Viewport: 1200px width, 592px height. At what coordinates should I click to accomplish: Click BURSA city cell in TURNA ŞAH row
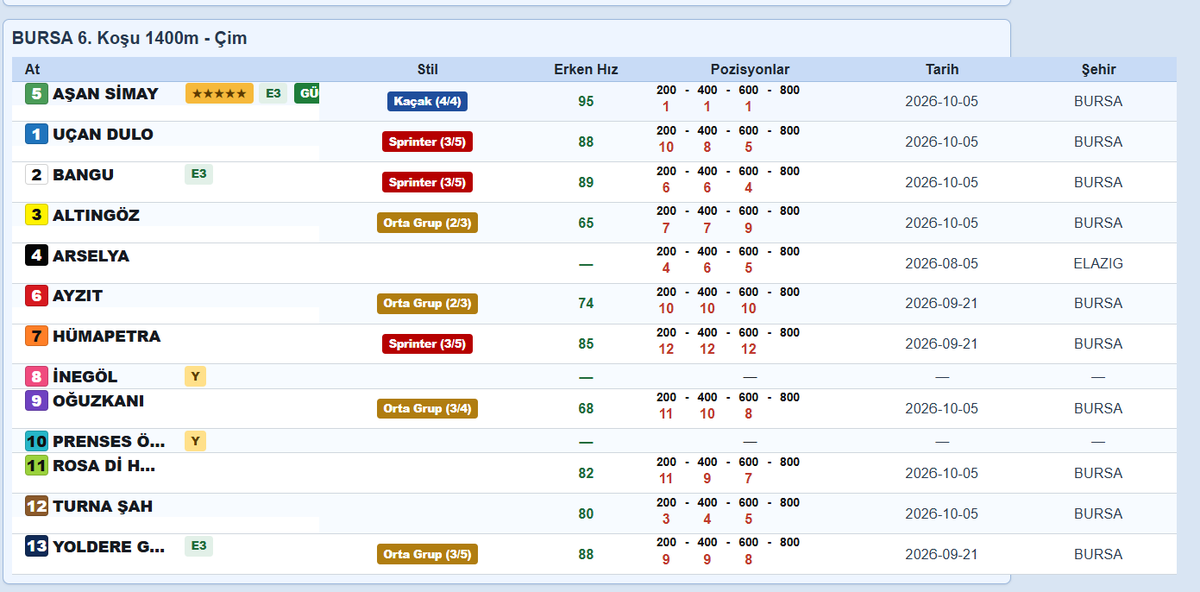1098,514
